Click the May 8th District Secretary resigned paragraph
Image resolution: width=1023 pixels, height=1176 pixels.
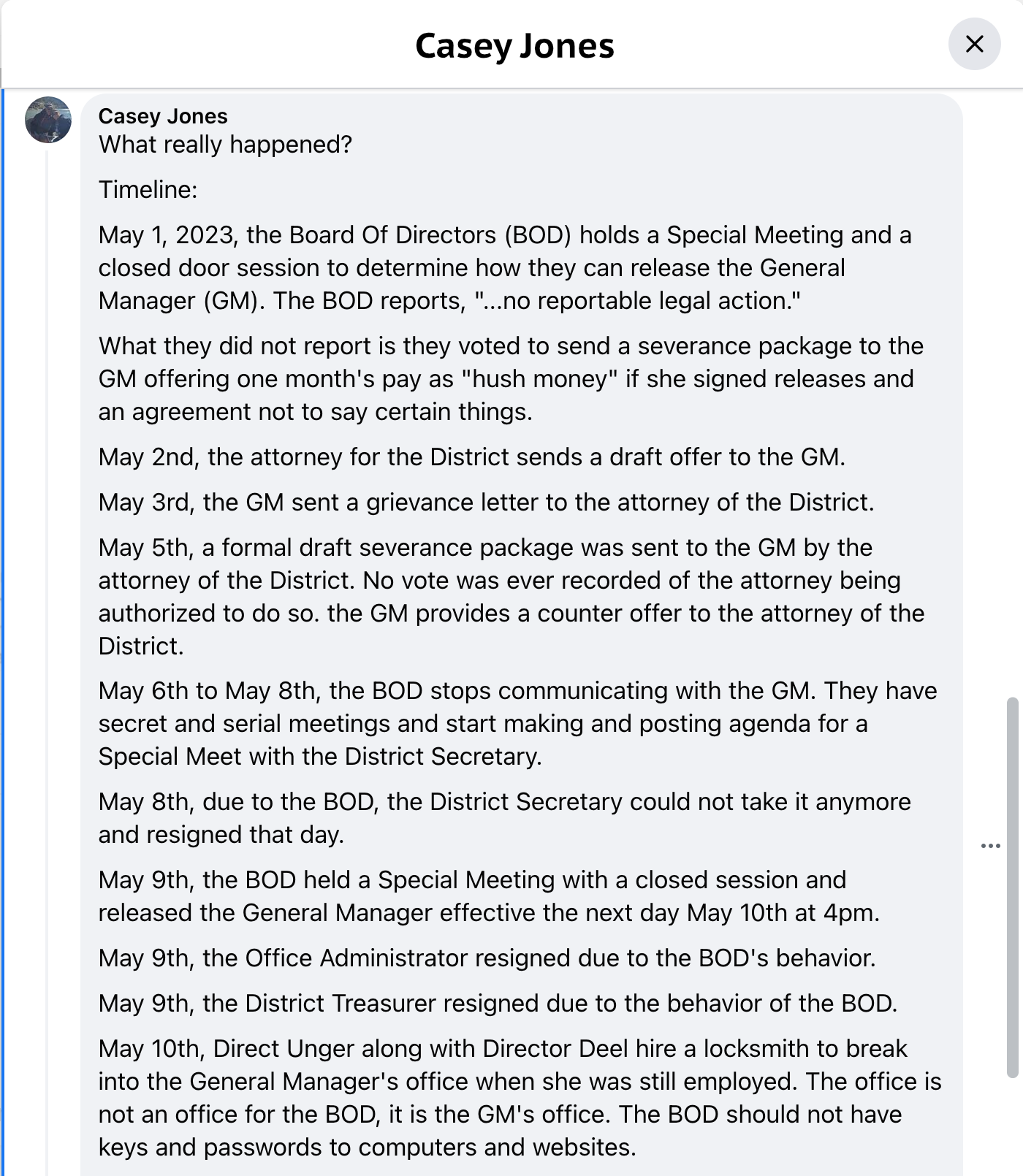[x=504, y=818]
